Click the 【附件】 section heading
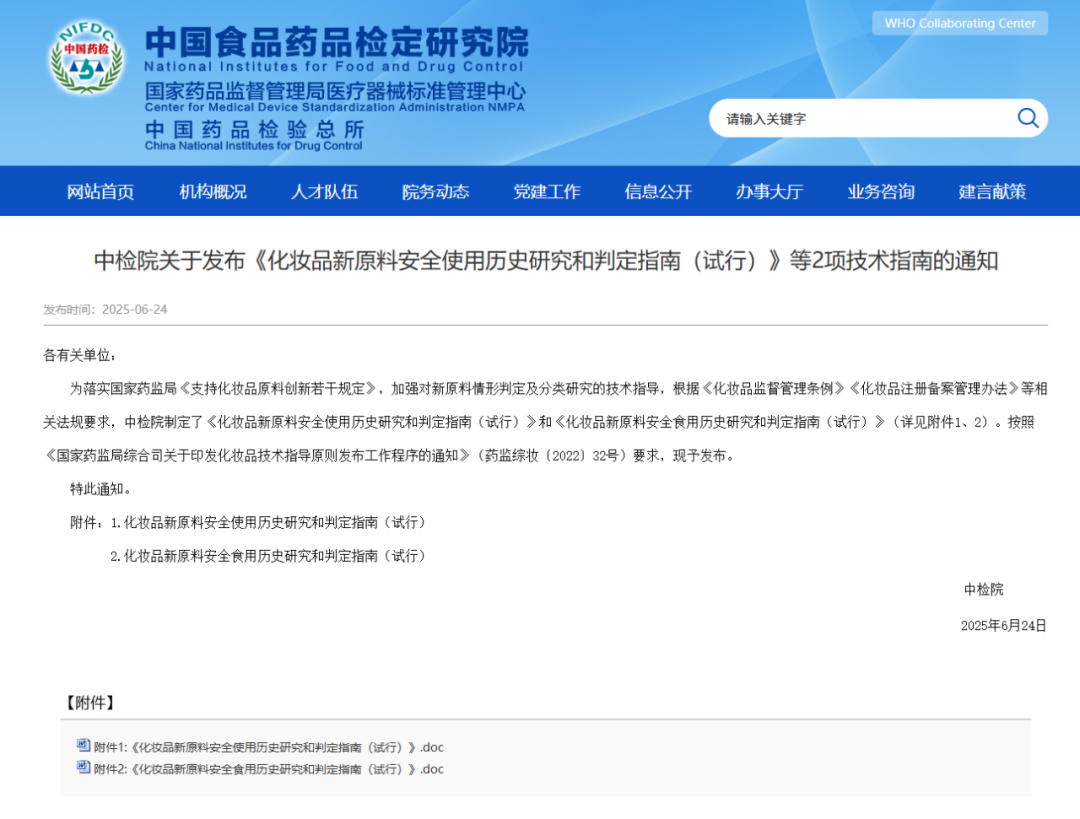 click(90, 703)
